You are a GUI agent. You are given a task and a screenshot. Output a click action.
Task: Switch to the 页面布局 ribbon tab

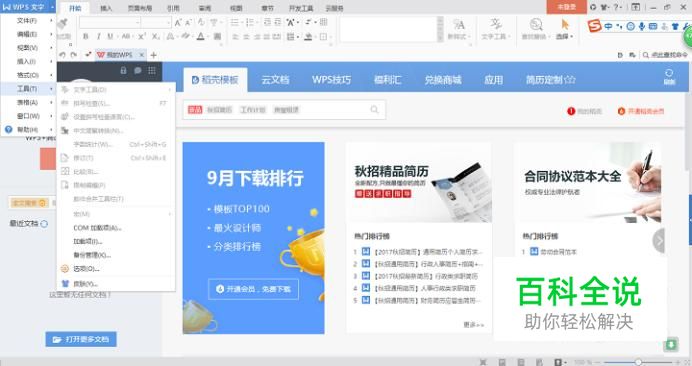[139, 8]
